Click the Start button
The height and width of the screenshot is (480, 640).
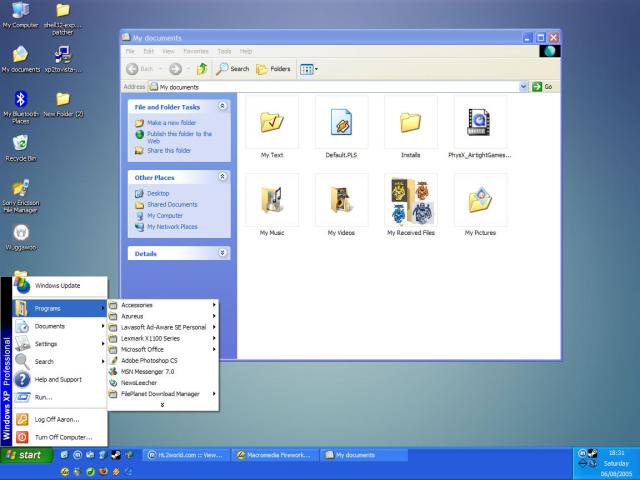tap(26, 455)
